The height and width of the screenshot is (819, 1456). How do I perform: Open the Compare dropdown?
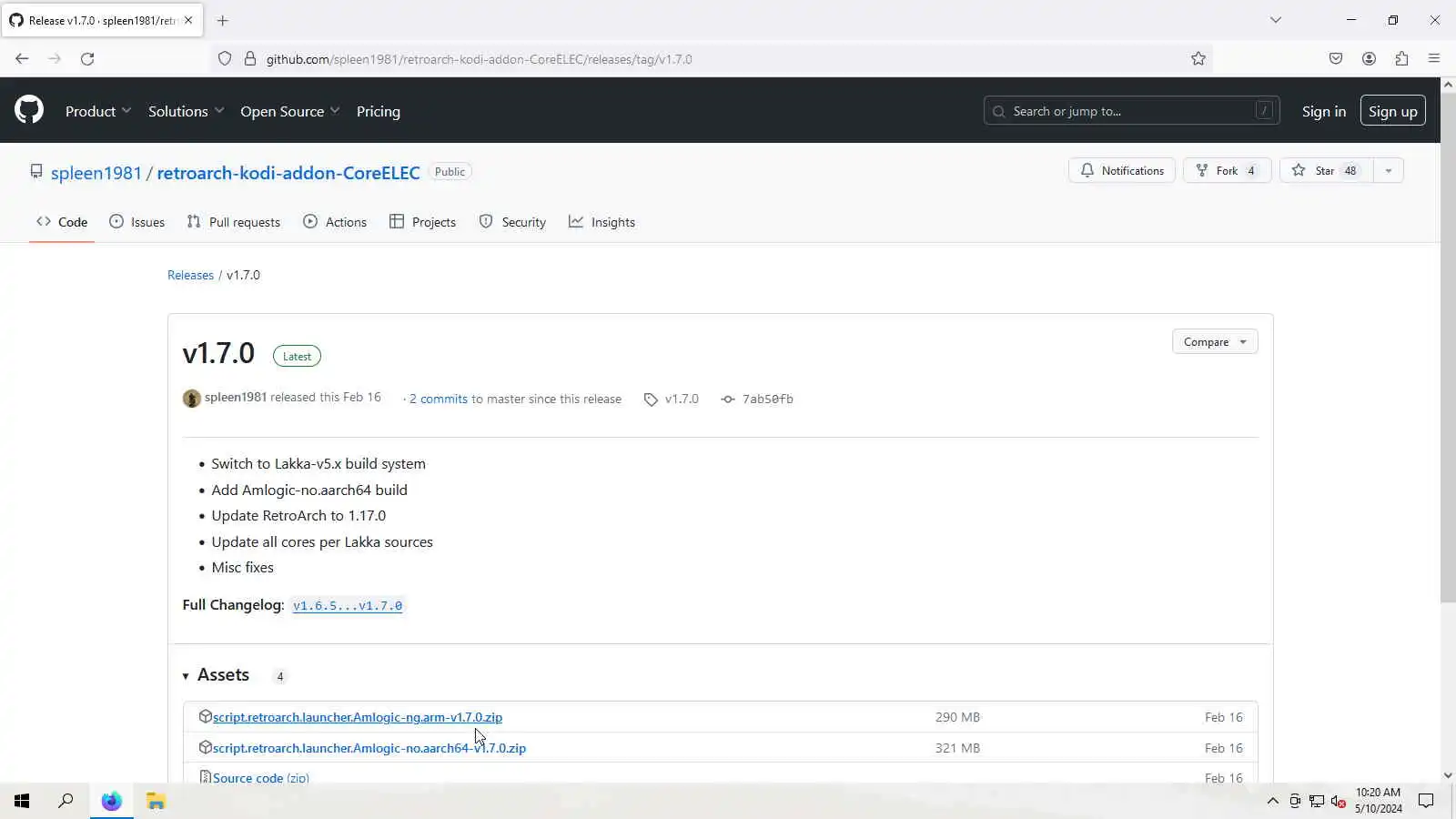click(x=1215, y=342)
